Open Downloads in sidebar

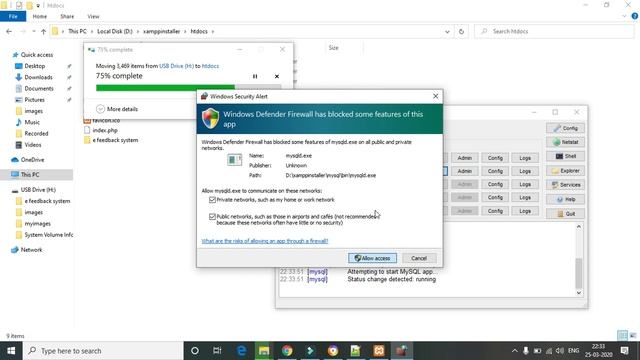tap(38, 77)
